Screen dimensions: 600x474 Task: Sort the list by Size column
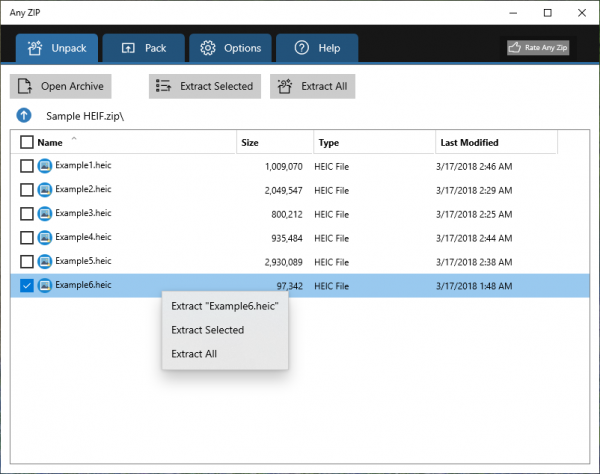(x=250, y=143)
